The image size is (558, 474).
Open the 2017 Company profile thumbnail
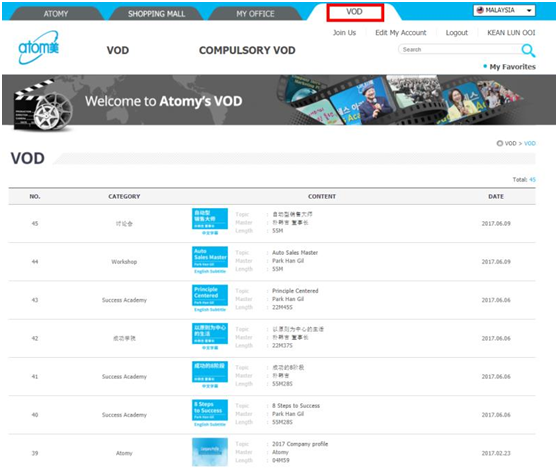pyautogui.click(x=210, y=452)
